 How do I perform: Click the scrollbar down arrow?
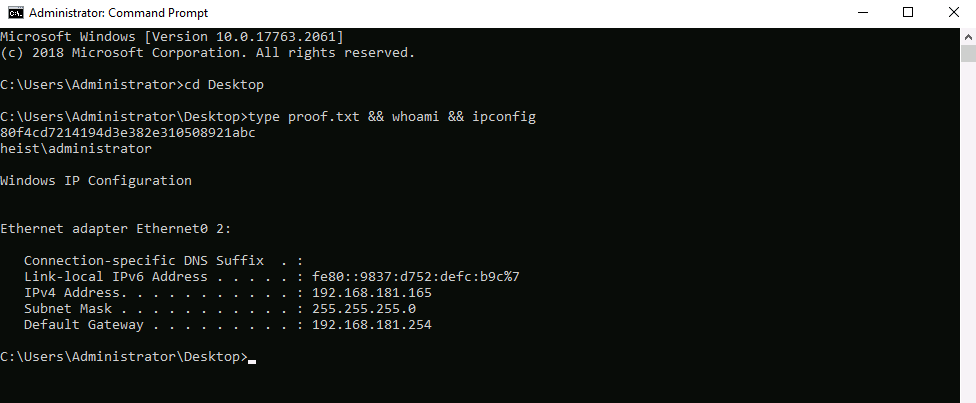pyautogui.click(x=967, y=394)
